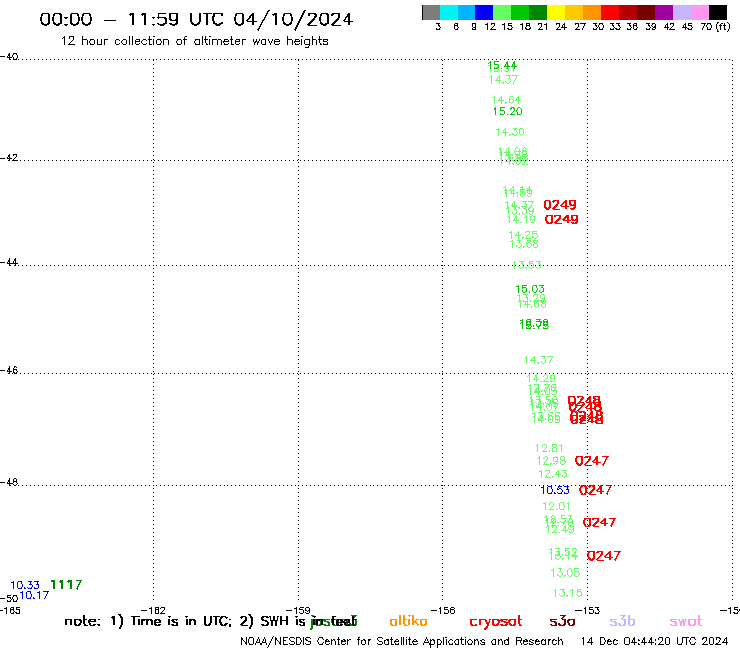This screenshot has height=650, width=740.
Task: Click the -42 latitude axis label
Action: pos(9,157)
